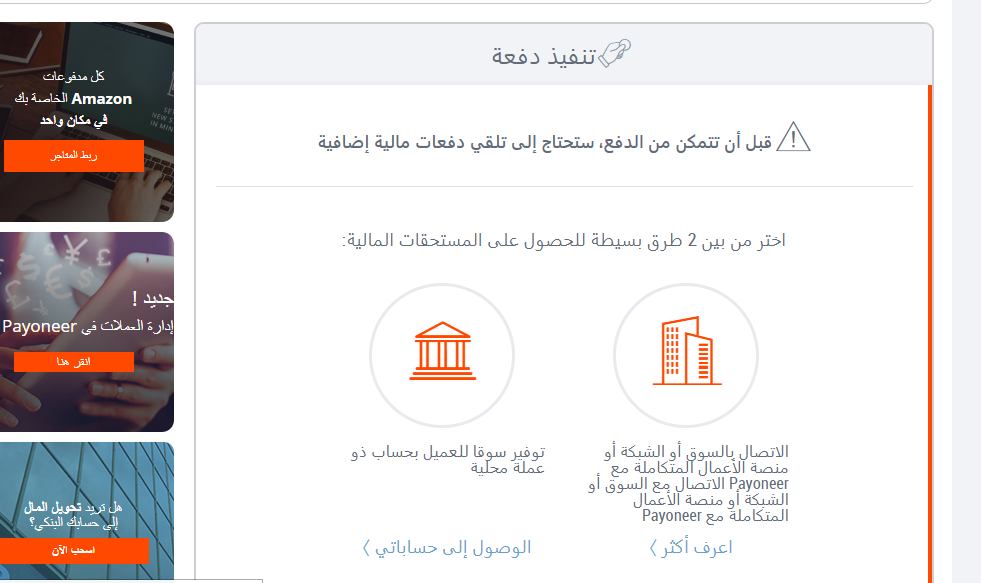Click the warning text 'قبل أن تتمكن من الدفع'
This screenshot has height=583, width=981.
point(545,142)
